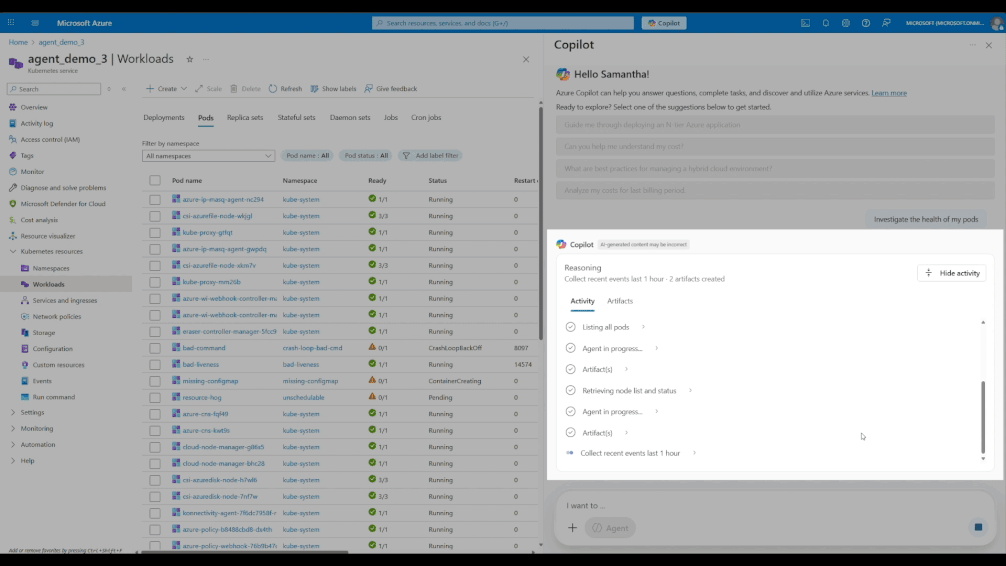Image resolution: width=1006 pixels, height=566 pixels.
Task: Open Namespaces under Kubernetes resources
Action: (51, 268)
